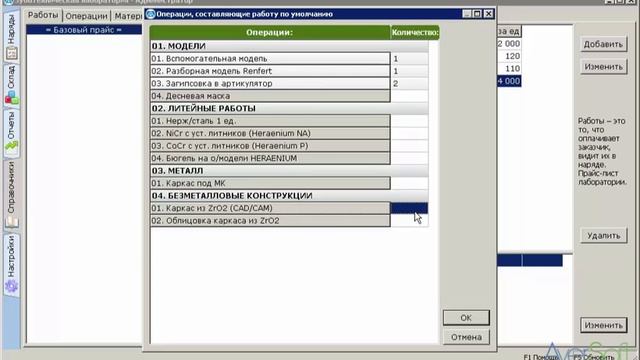Click quantity cell for Разборная модель Renfert
Image resolution: width=640 pixels, height=360 pixels.
click(409, 71)
